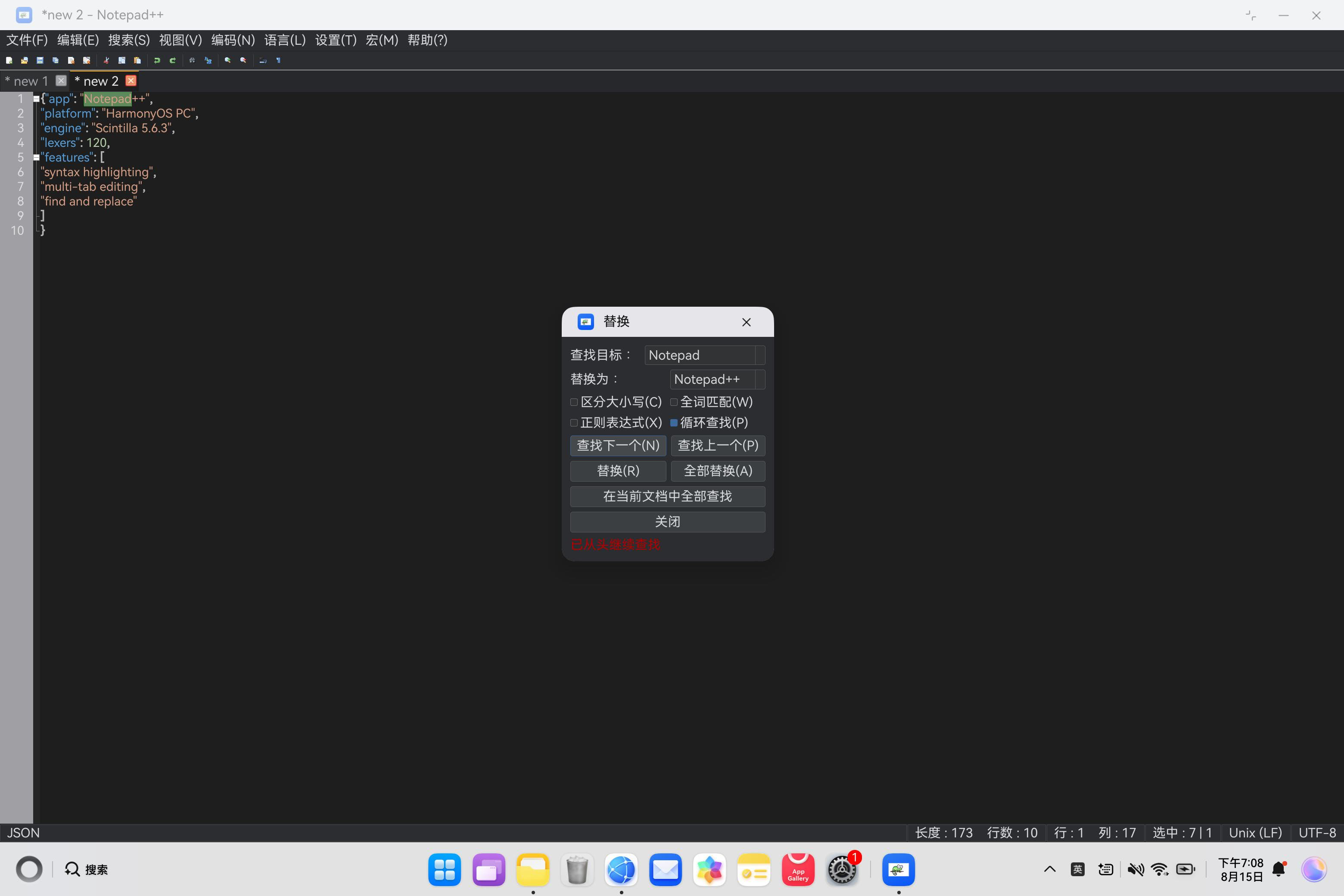Viewport: 1344px width, 896px height.
Task: Toggle word wrap from the toolbar
Action: [263, 60]
